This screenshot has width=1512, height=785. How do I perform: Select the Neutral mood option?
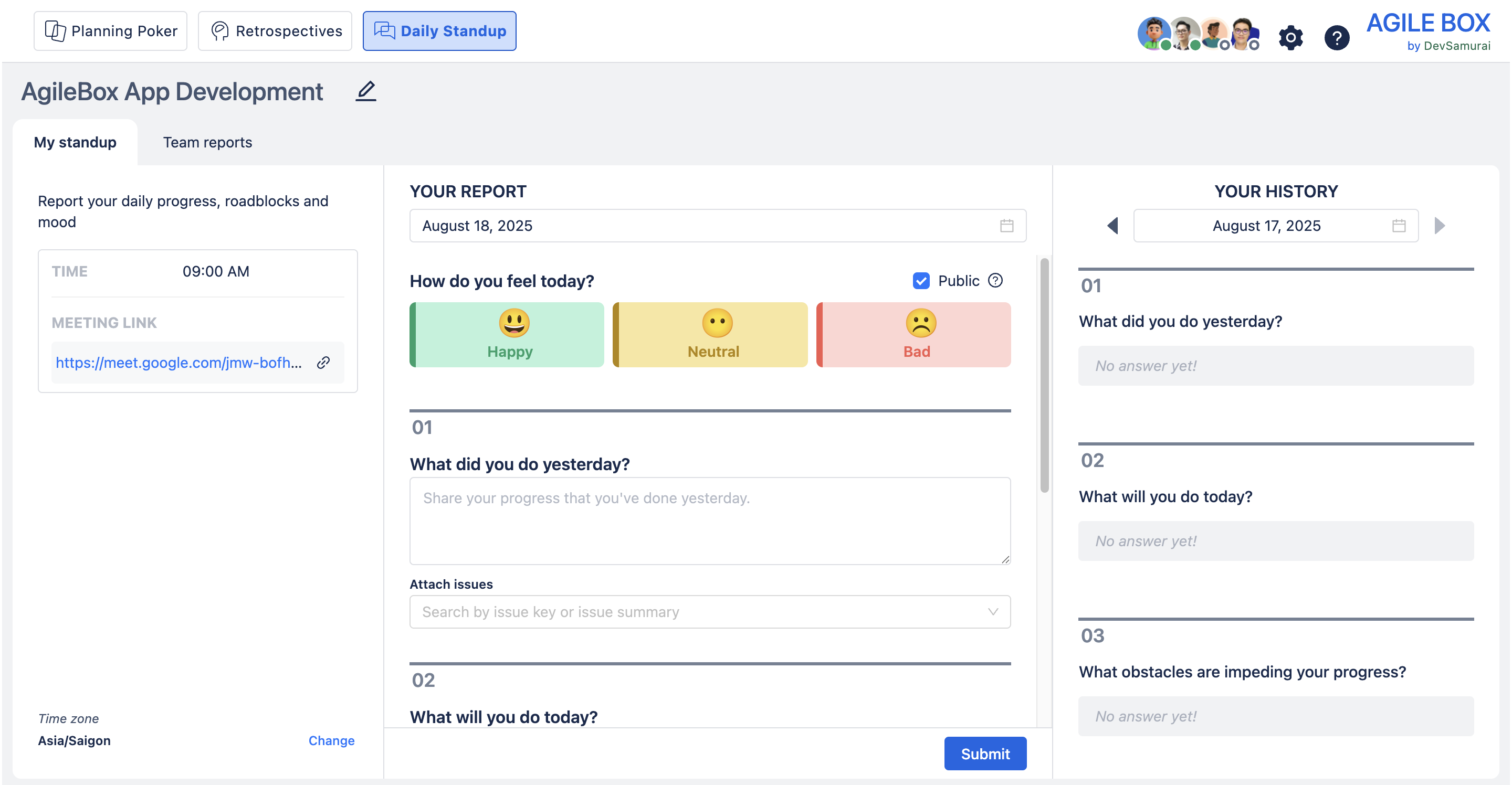tap(710, 334)
